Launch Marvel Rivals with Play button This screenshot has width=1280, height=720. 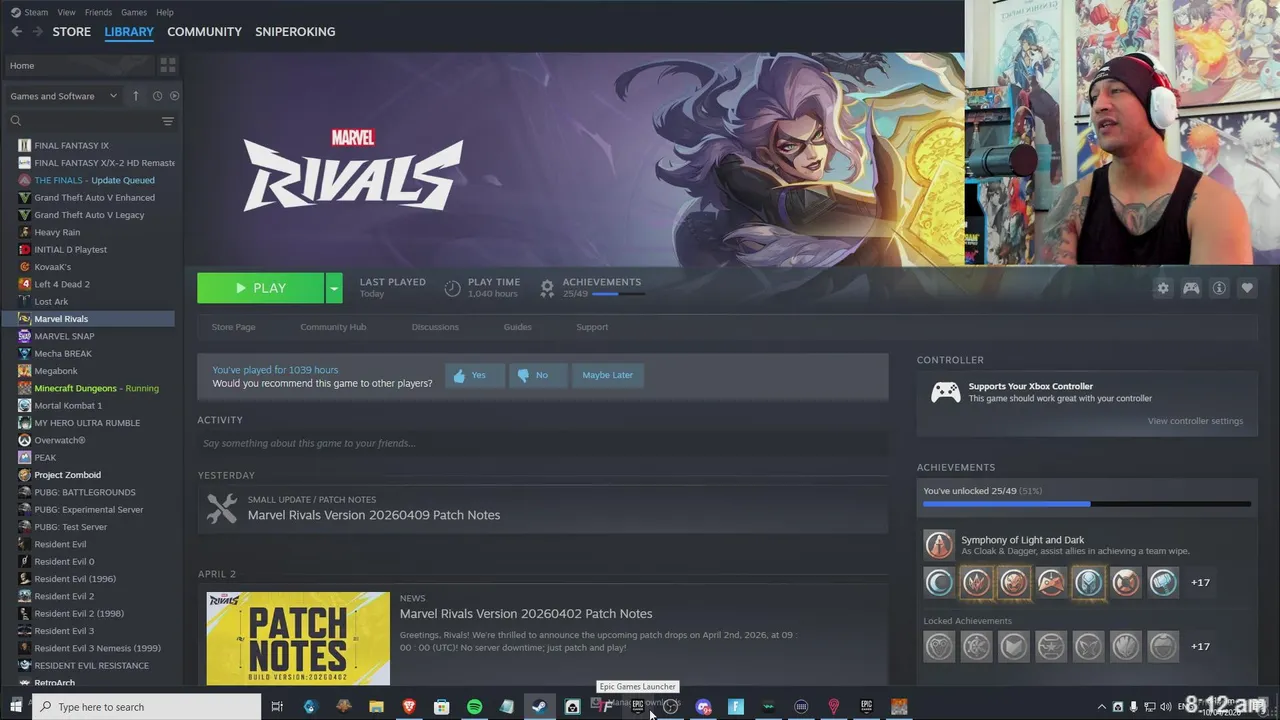tap(260, 288)
